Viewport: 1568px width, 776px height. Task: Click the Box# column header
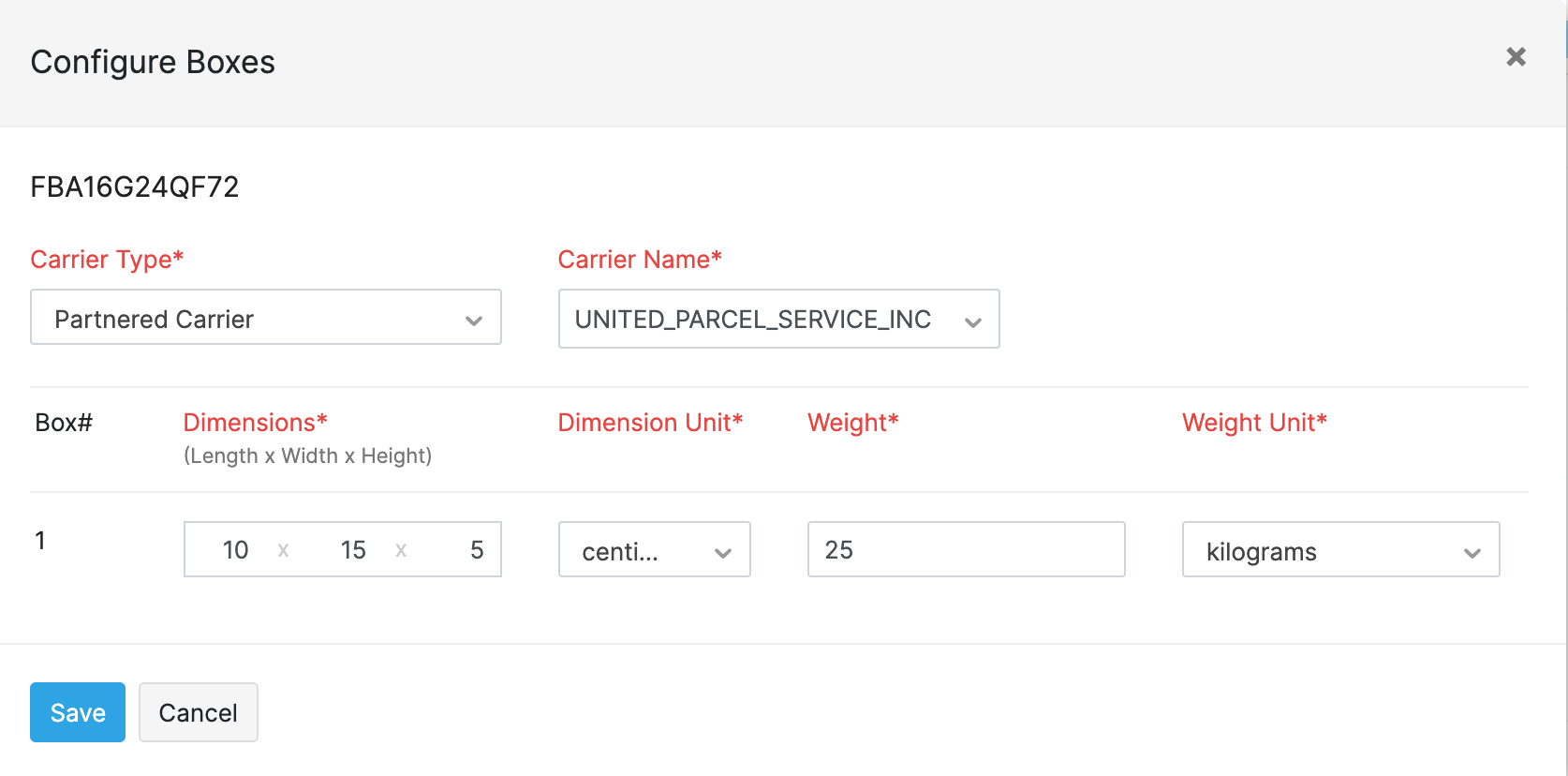click(x=64, y=423)
